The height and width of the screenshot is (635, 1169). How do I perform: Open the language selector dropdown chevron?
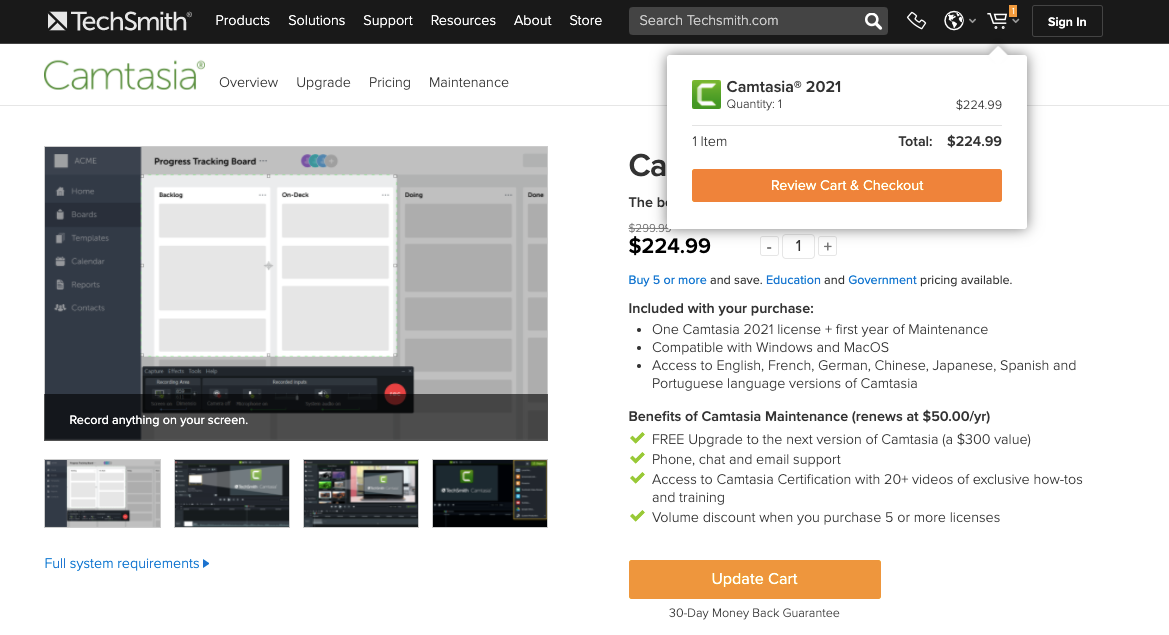tap(972, 20)
